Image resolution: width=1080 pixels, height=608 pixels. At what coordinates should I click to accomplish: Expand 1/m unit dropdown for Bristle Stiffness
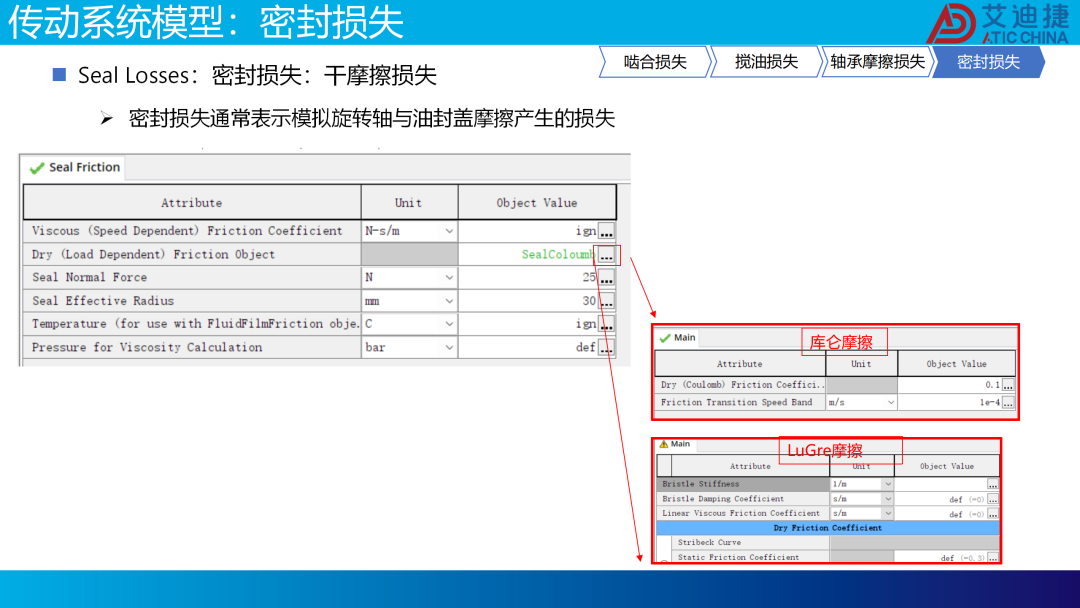pos(888,485)
